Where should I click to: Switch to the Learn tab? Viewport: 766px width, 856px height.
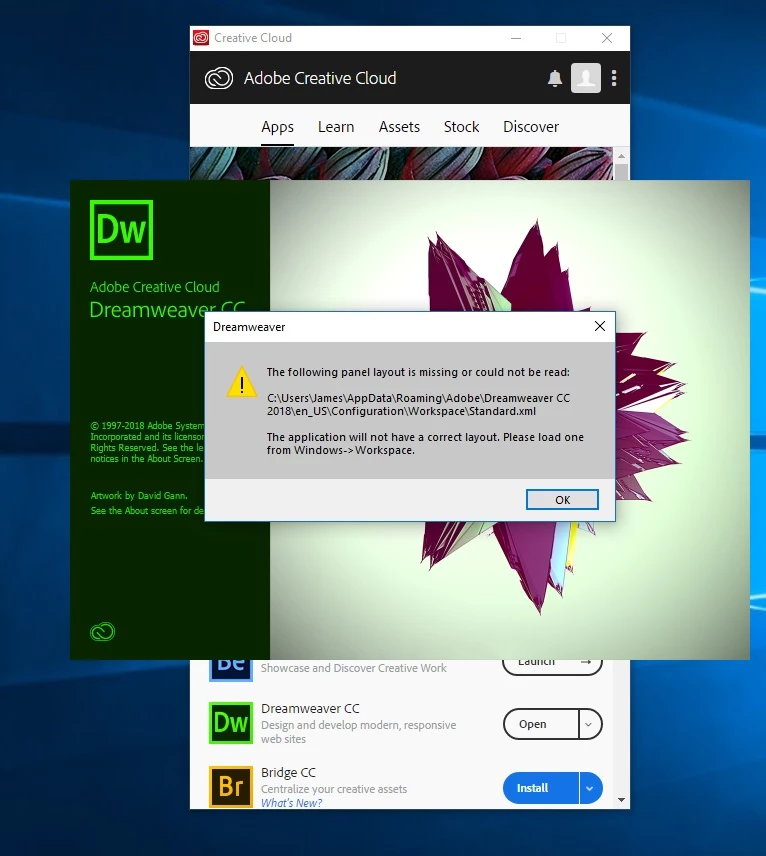coord(336,127)
